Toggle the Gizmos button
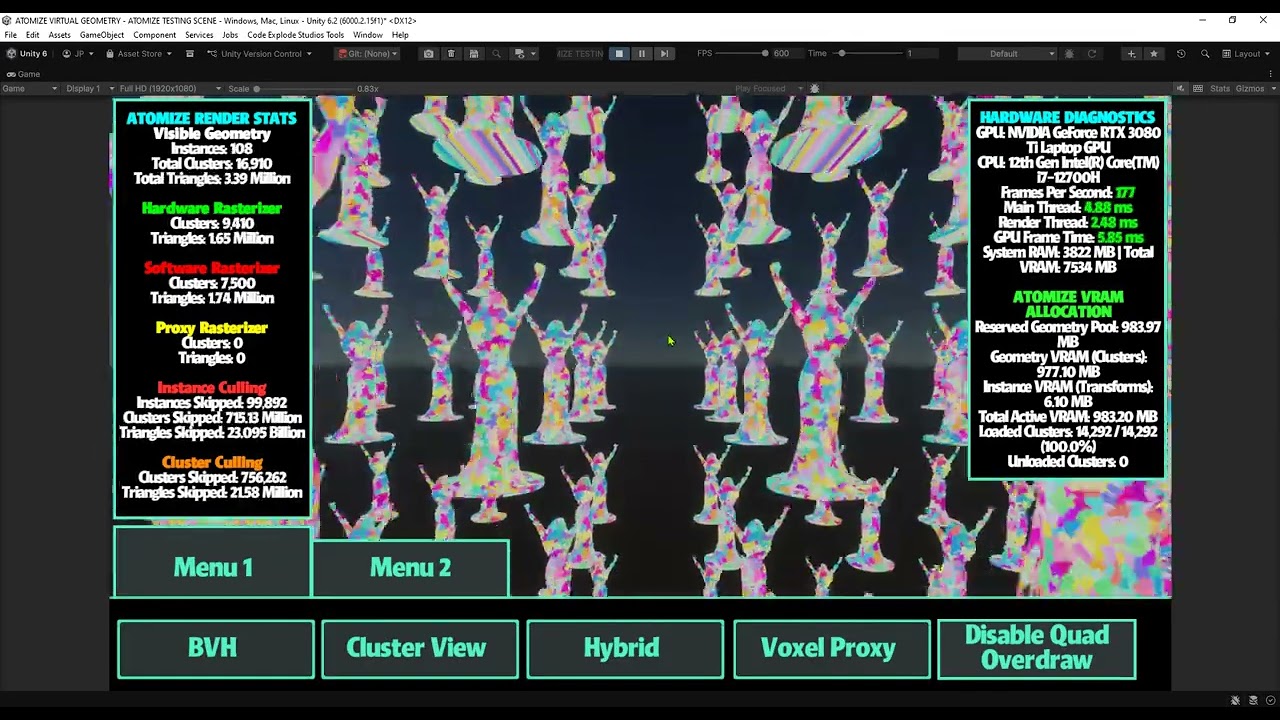The height and width of the screenshot is (720, 1280). [x=1248, y=89]
